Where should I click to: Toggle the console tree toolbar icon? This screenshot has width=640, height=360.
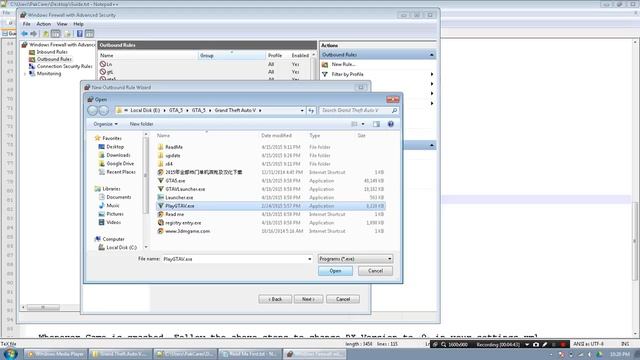coord(56,34)
